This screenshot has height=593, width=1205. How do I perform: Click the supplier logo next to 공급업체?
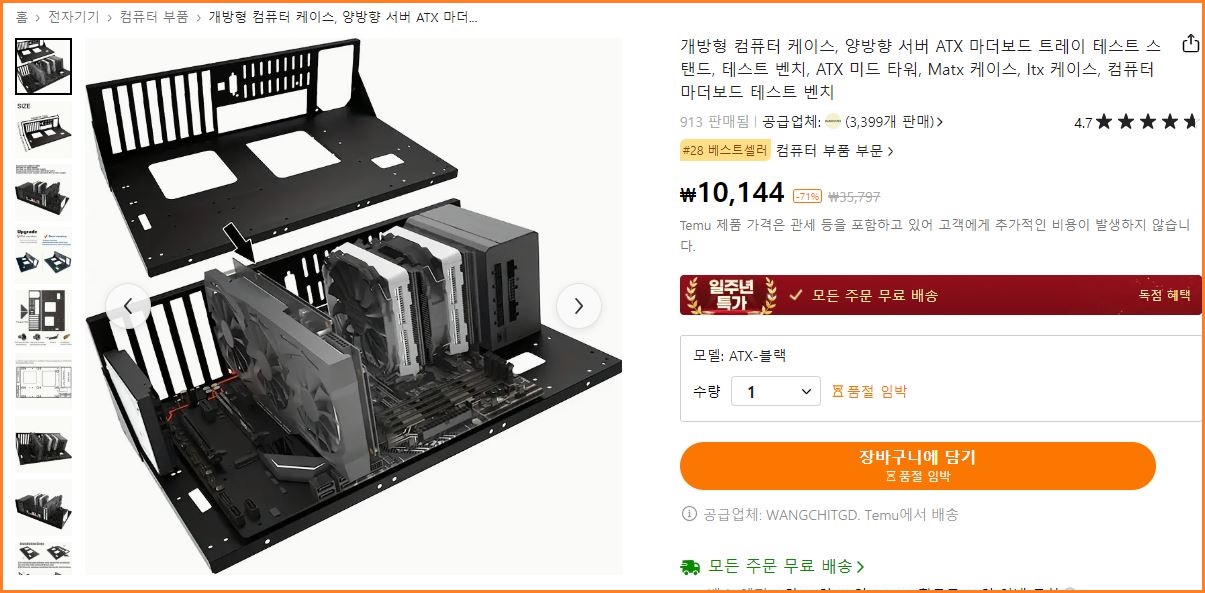pyautogui.click(x=832, y=122)
